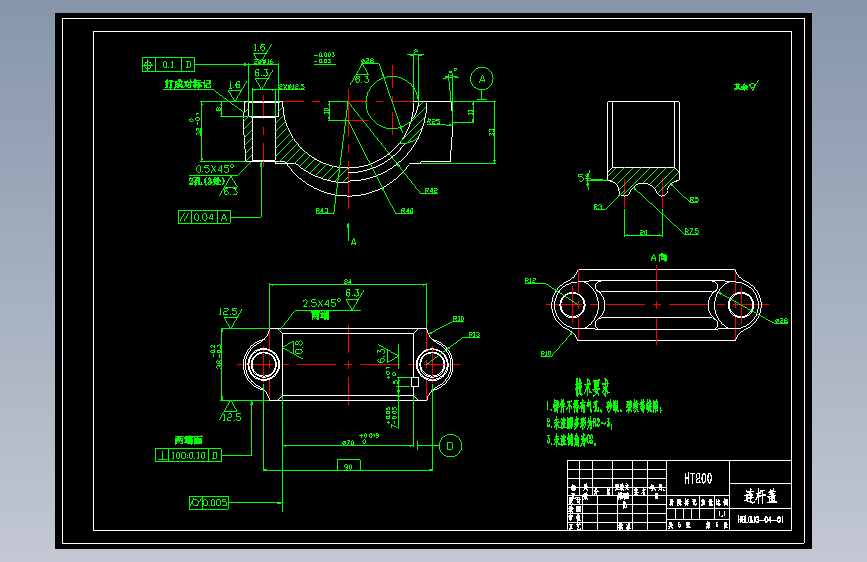This screenshot has height=562, width=867.
Task: Click the parallelism symbol in the 0.04 frame
Action: pos(185,217)
